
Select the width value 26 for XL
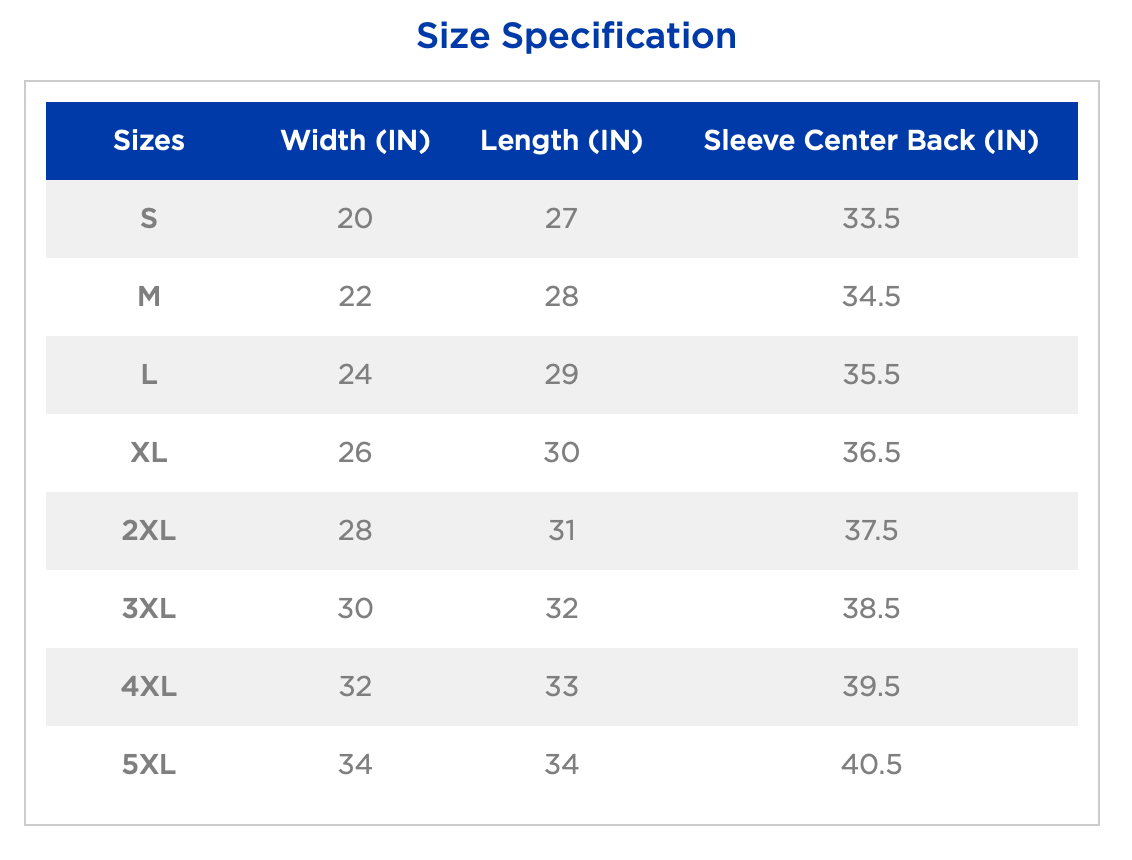click(355, 452)
